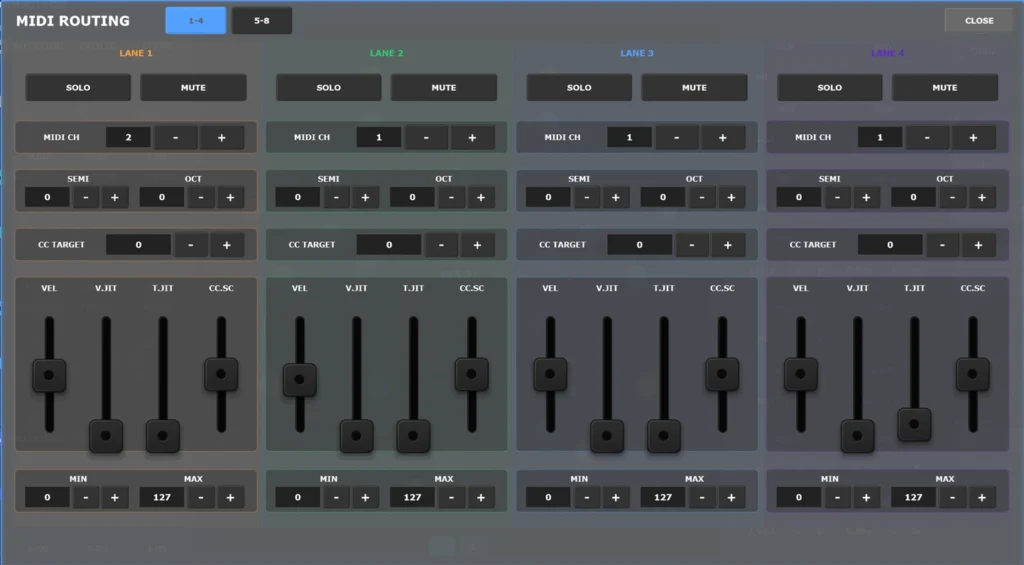Increase Lane 2 MIDI channel with plus
Image resolution: width=1024 pixels, height=565 pixels.
[x=472, y=137]
